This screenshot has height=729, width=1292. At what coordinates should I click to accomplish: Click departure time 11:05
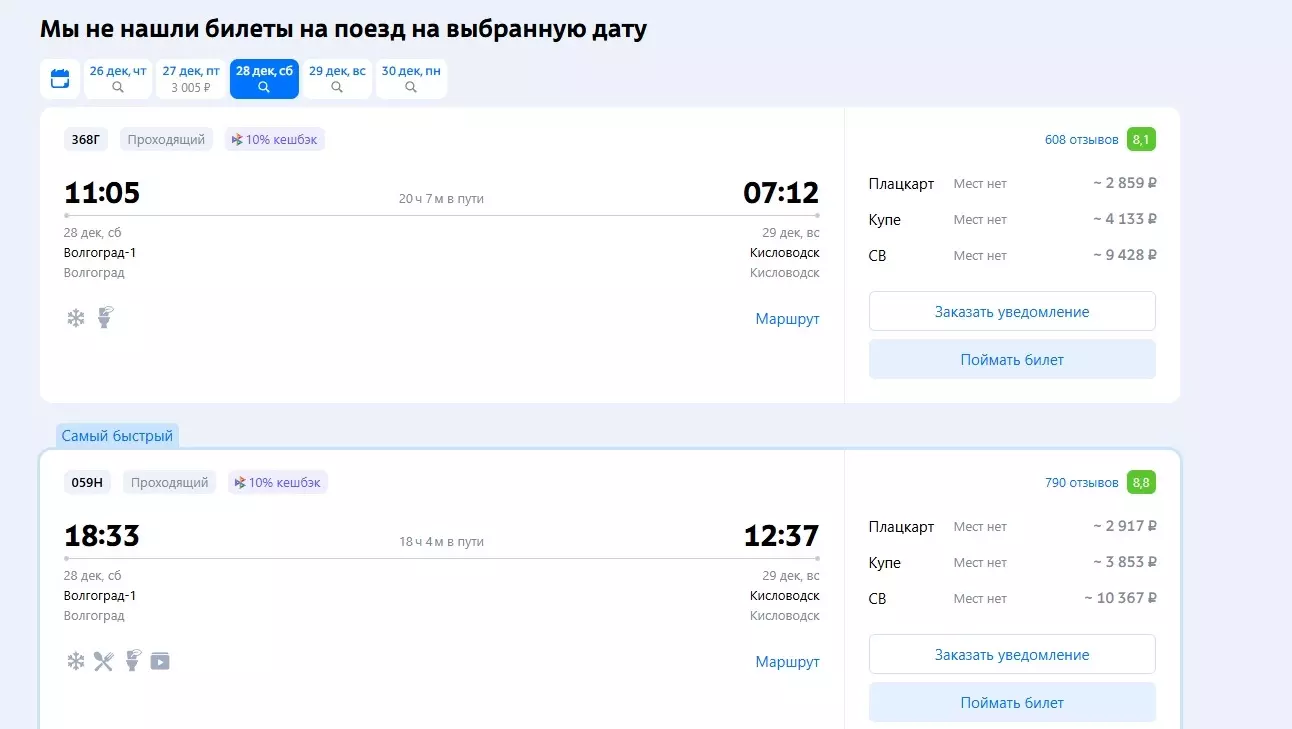[102, 193]
